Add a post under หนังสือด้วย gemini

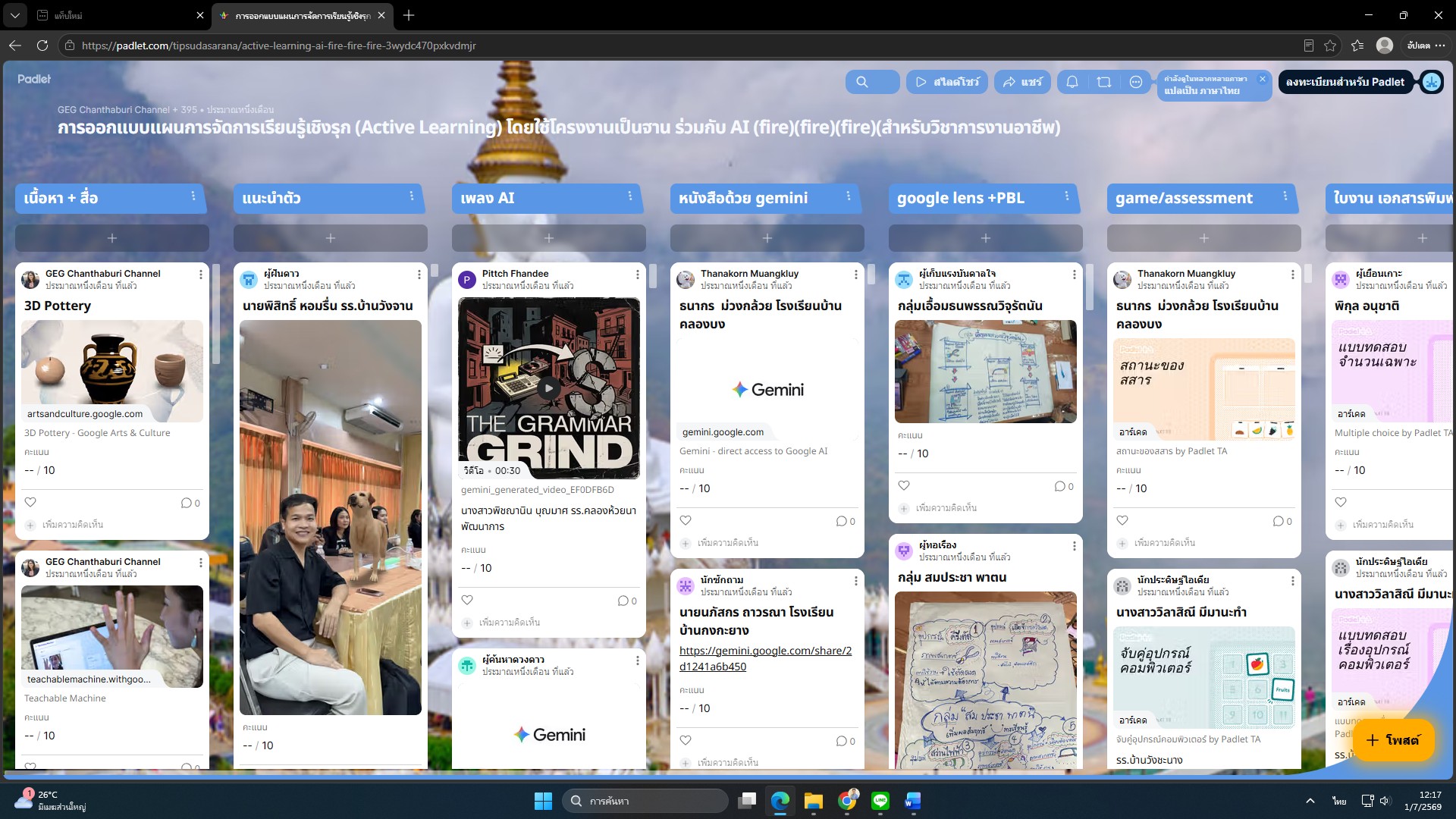pos(767,238)
